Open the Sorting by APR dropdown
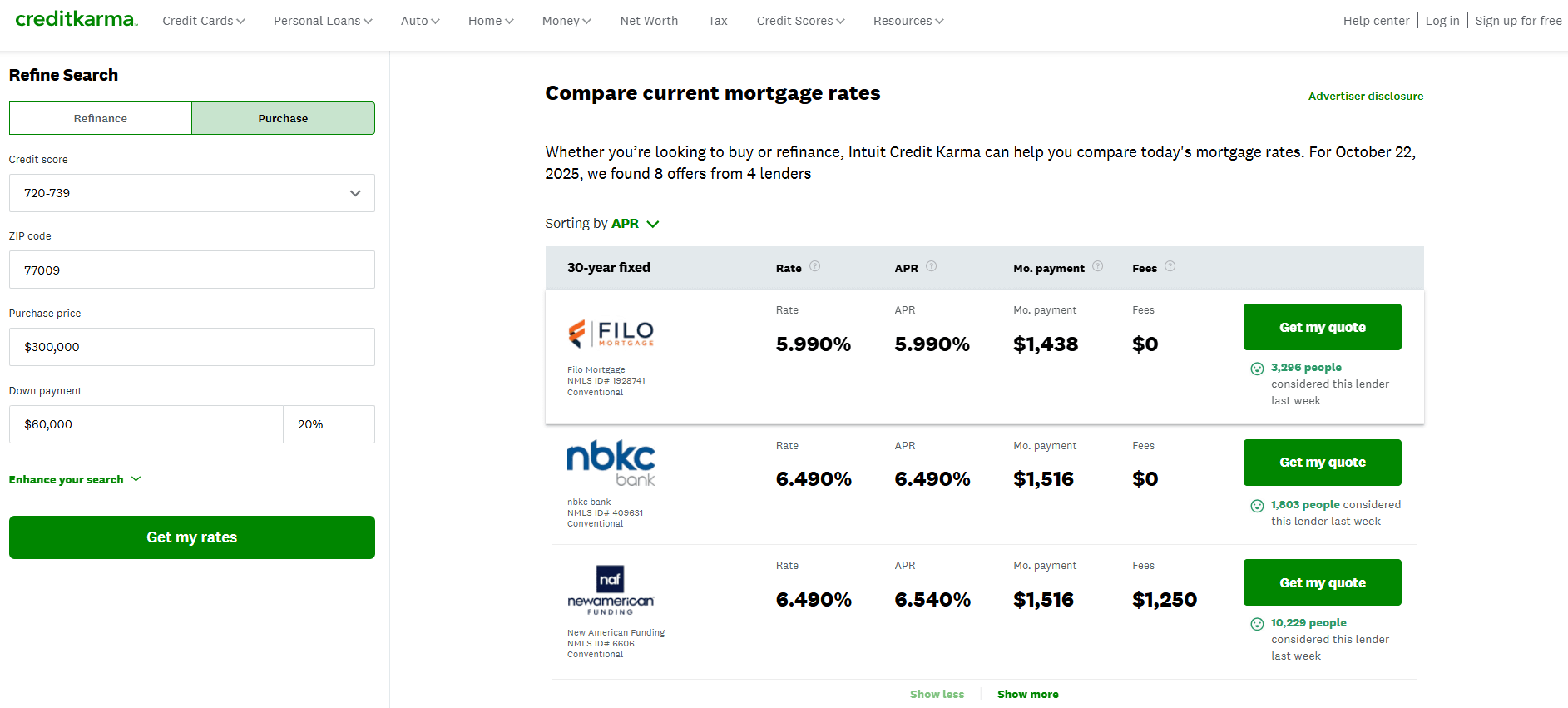This screenshot has height=708, width=1568. tap(635, 223)
